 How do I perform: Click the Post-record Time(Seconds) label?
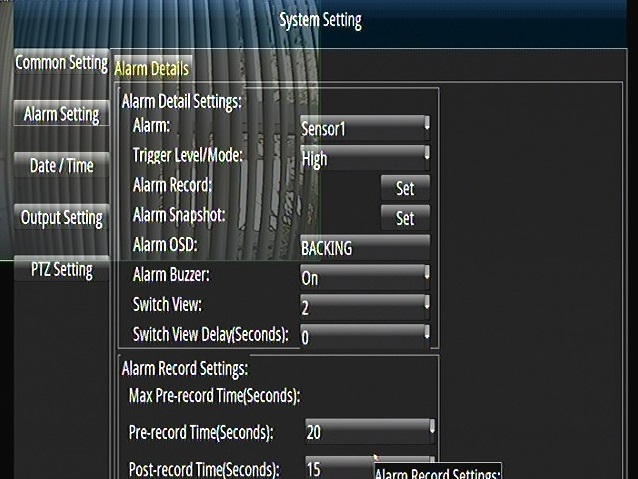204,469
